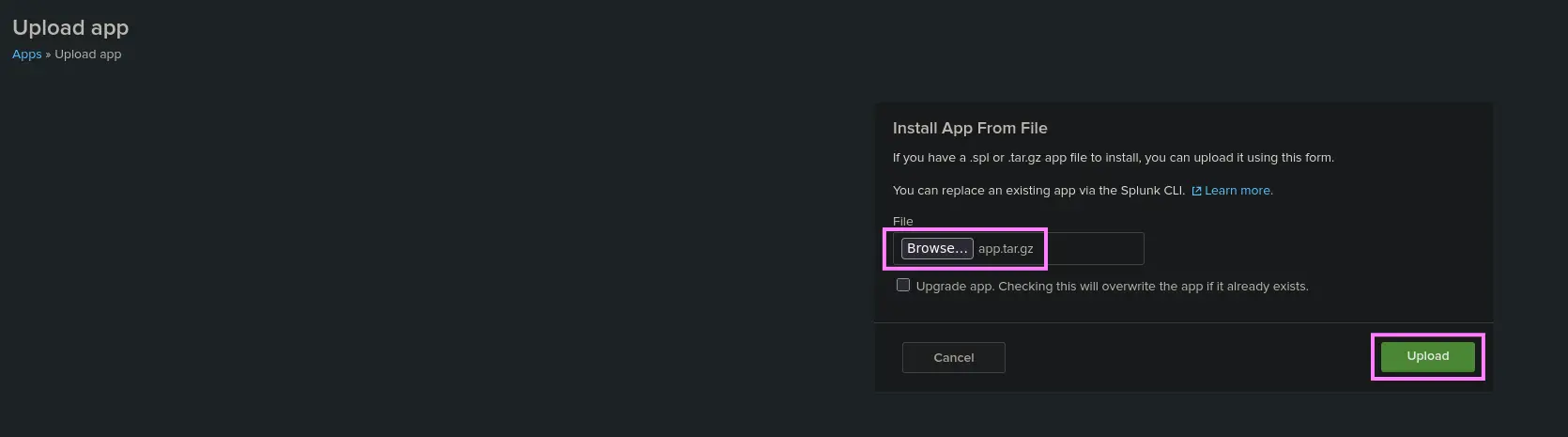Click the Splunk CLI replace app sentence

[1038, 191]
